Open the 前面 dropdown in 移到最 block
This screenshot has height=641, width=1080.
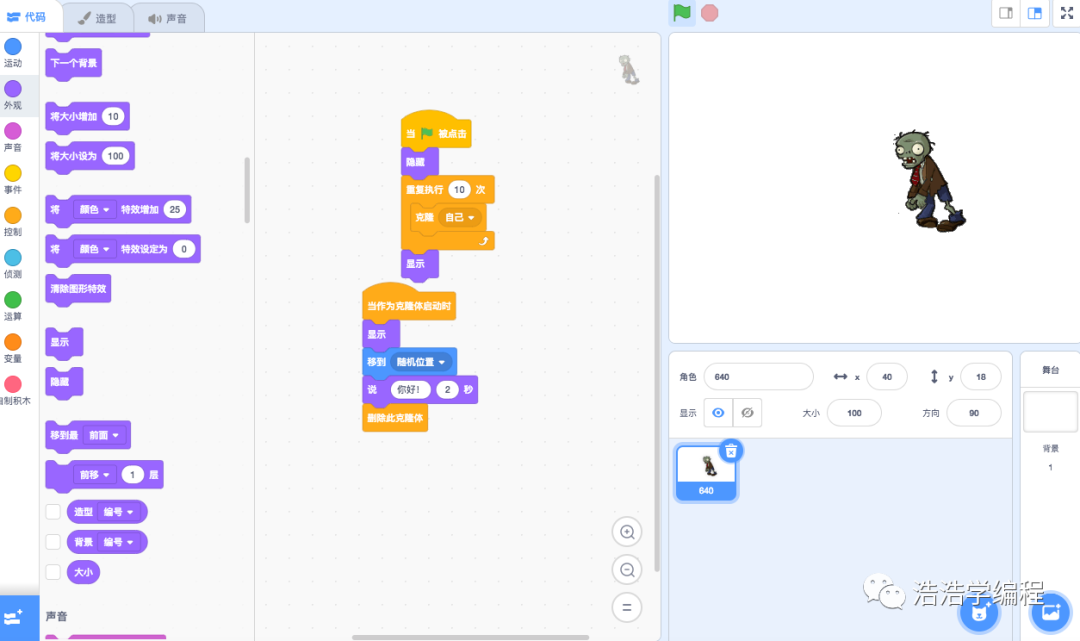point(105,435)
